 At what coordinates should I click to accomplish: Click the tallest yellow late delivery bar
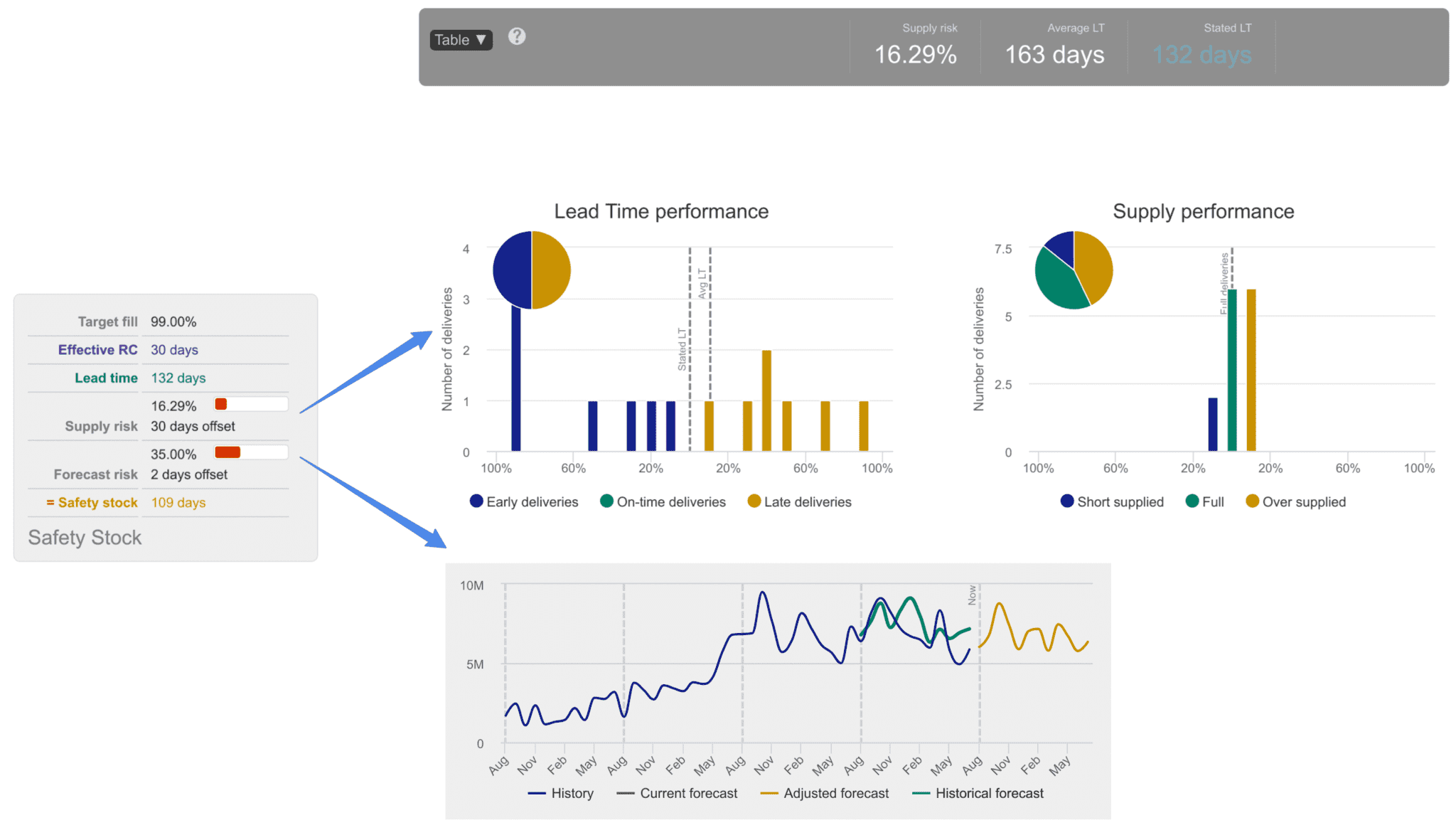(766, 400)
